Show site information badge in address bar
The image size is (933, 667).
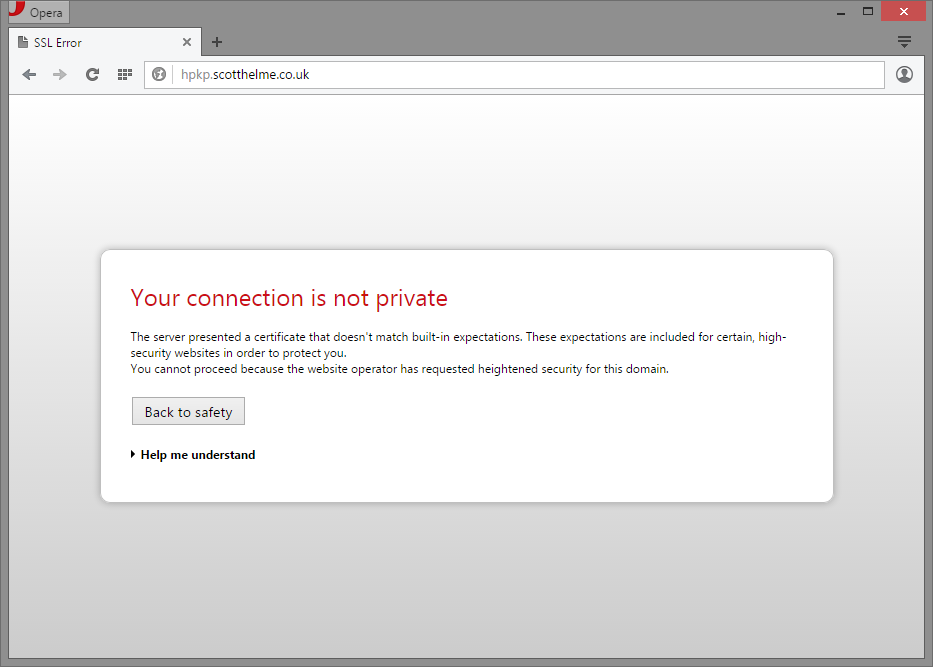tap(159, 75)
